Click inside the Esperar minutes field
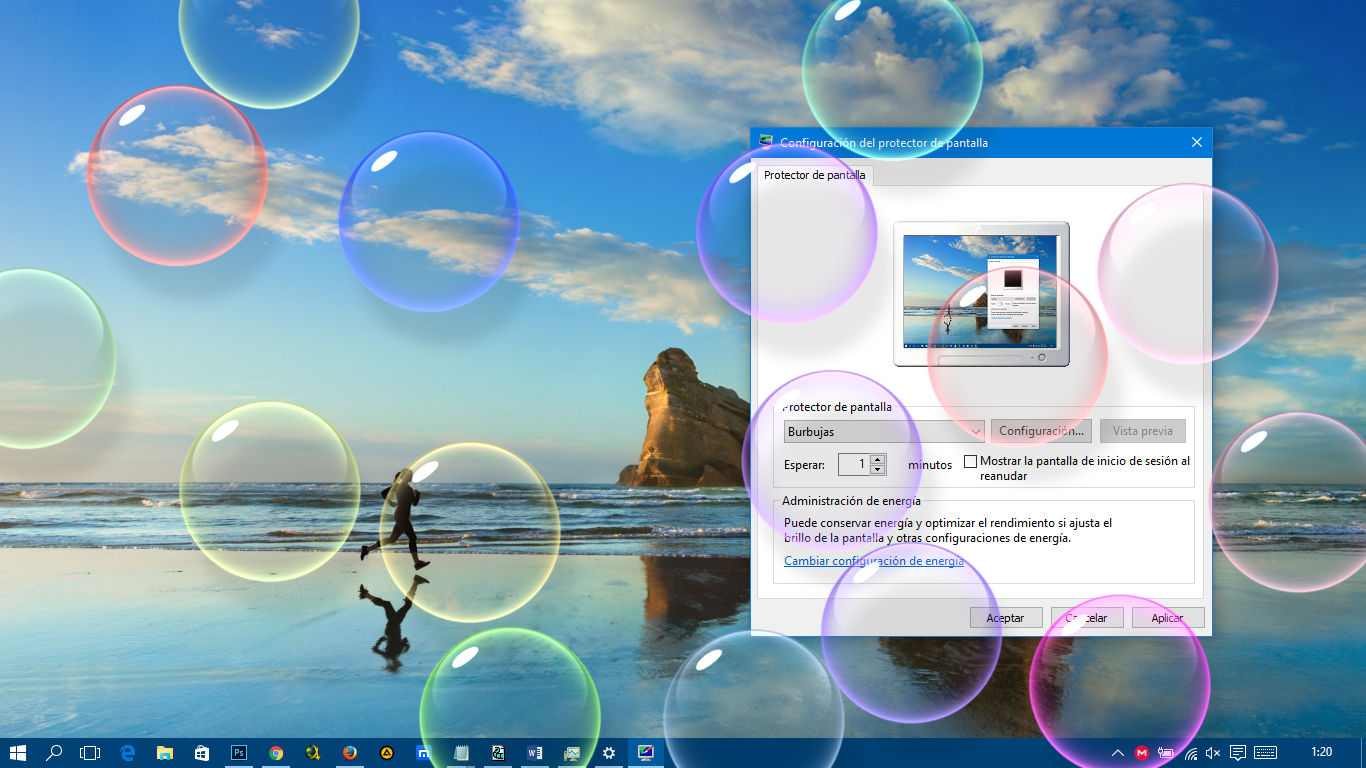Screen dimensions: 1366x768 pyautogui.click(x=857, y=464)
